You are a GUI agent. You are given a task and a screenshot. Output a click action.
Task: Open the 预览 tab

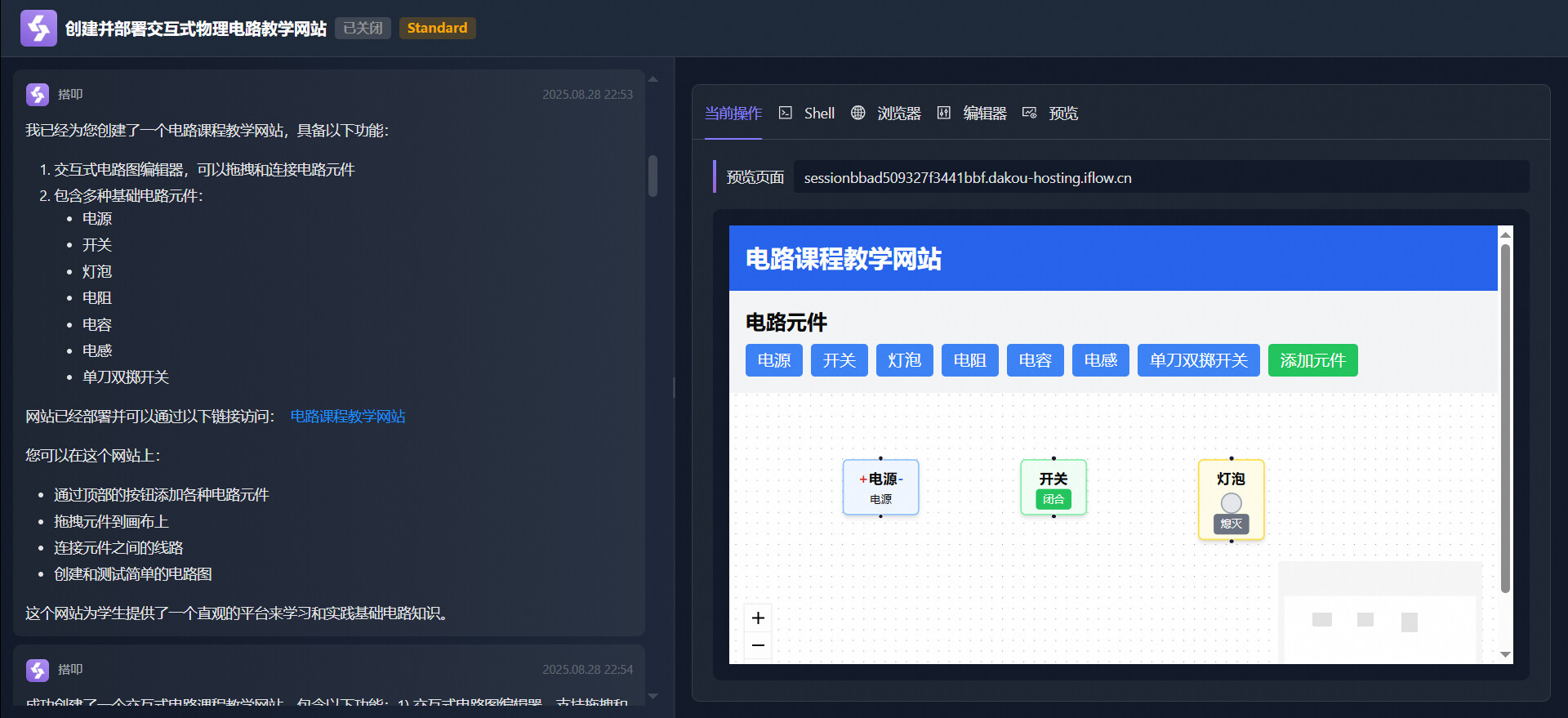click(x=1062, y=114)
